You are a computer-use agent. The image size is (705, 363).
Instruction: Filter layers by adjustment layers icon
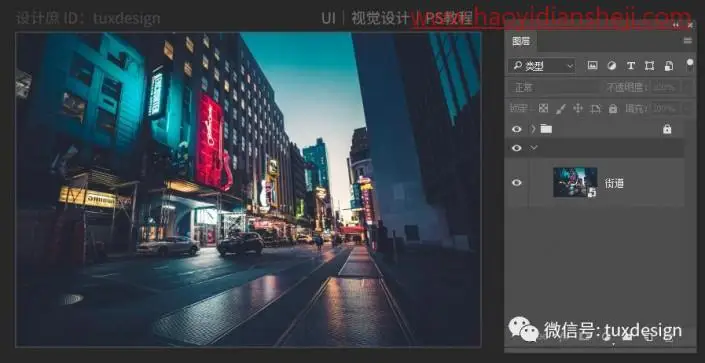point(611,66)
